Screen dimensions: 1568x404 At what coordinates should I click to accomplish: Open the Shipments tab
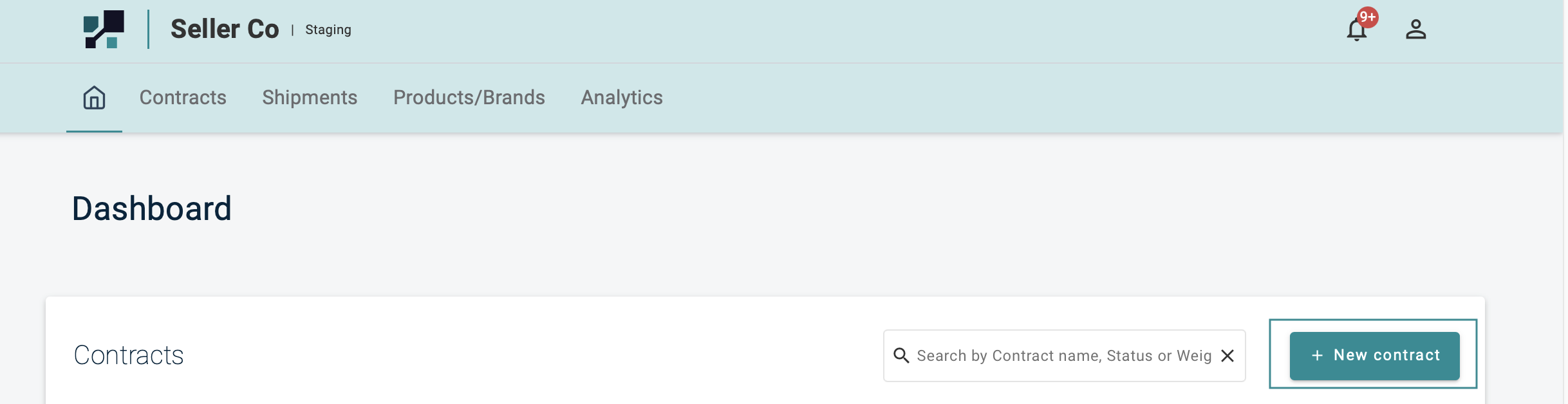[310, 98]
